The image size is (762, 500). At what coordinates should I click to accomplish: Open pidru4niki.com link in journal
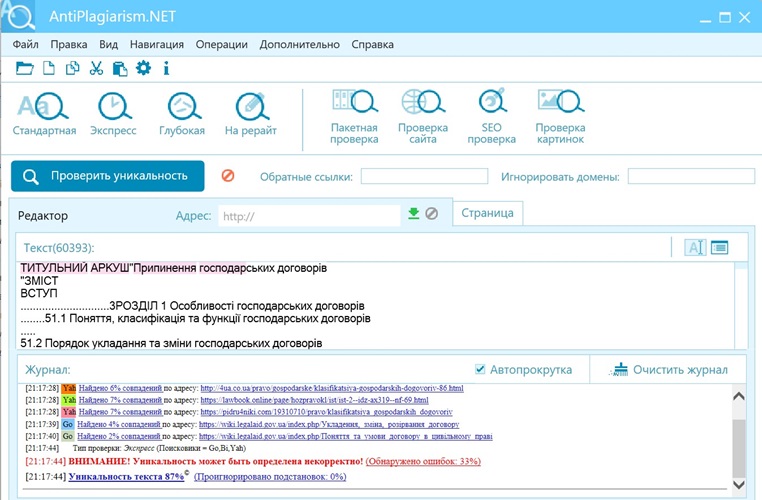coord(327,412)
